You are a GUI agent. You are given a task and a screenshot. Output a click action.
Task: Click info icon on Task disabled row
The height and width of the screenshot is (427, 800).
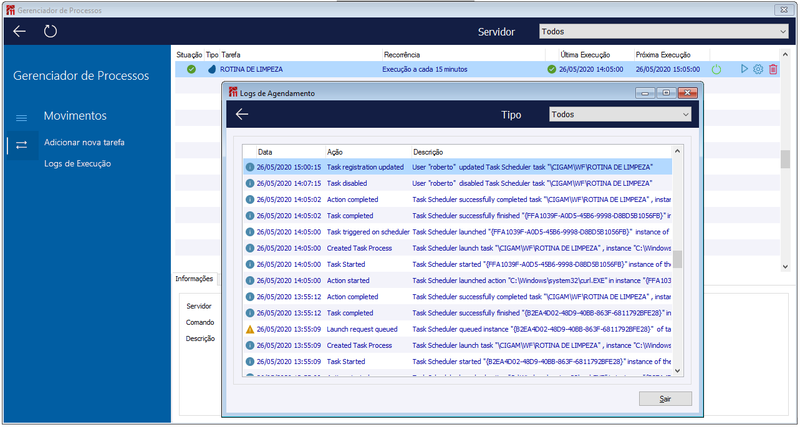[250, 183]
